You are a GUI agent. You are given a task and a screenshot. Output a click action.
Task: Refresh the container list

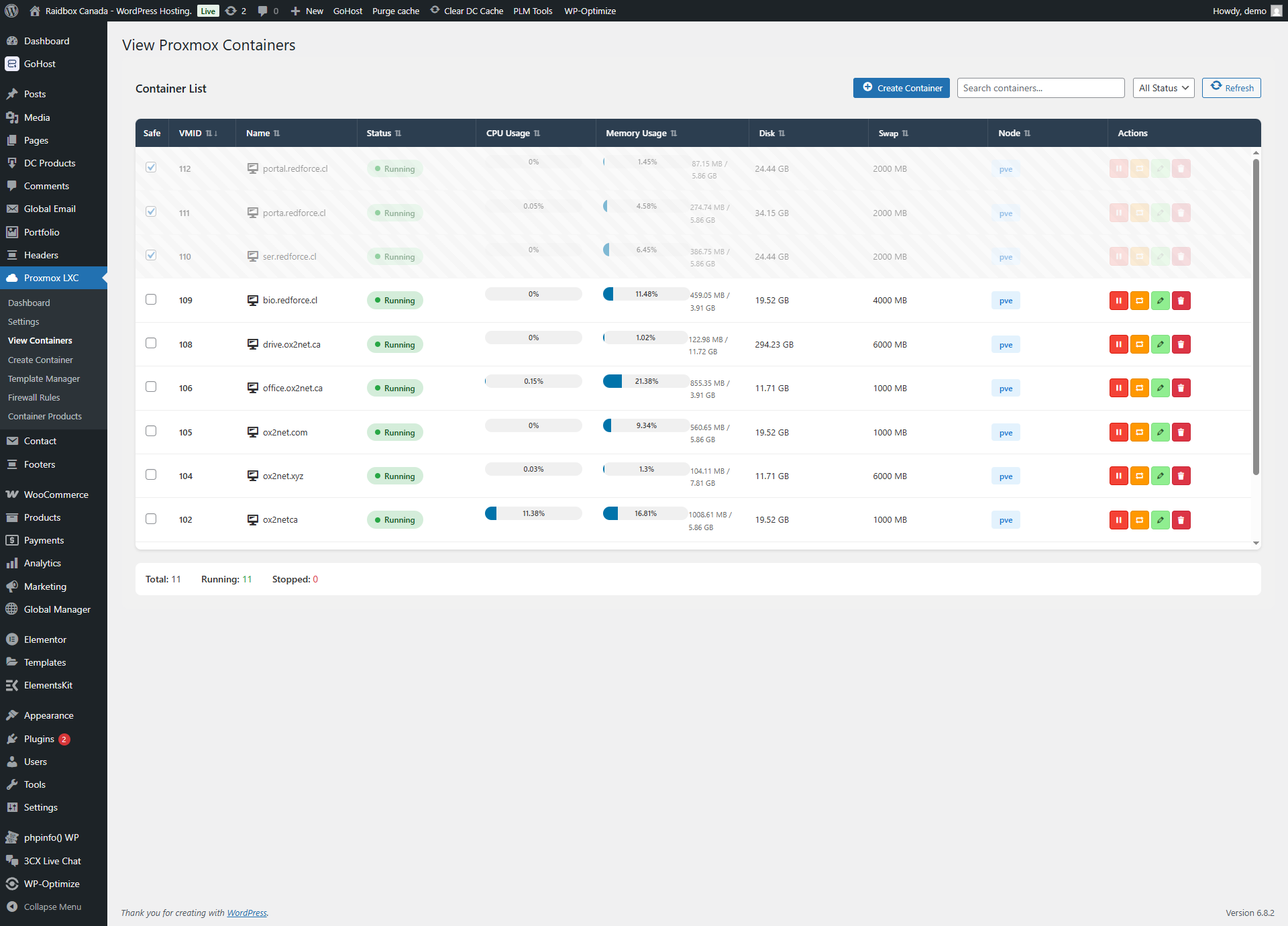point(1231,88)
